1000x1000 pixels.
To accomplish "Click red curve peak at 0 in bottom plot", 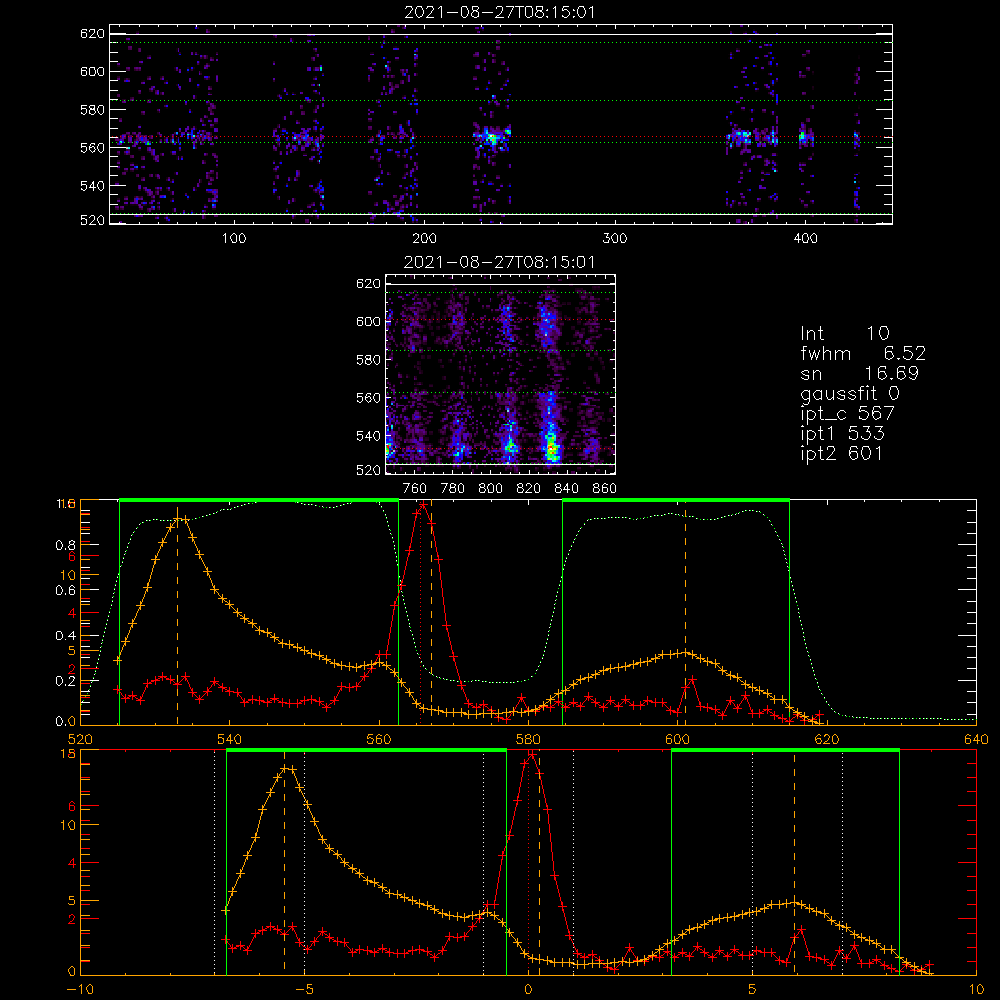I will pos(531,754).
